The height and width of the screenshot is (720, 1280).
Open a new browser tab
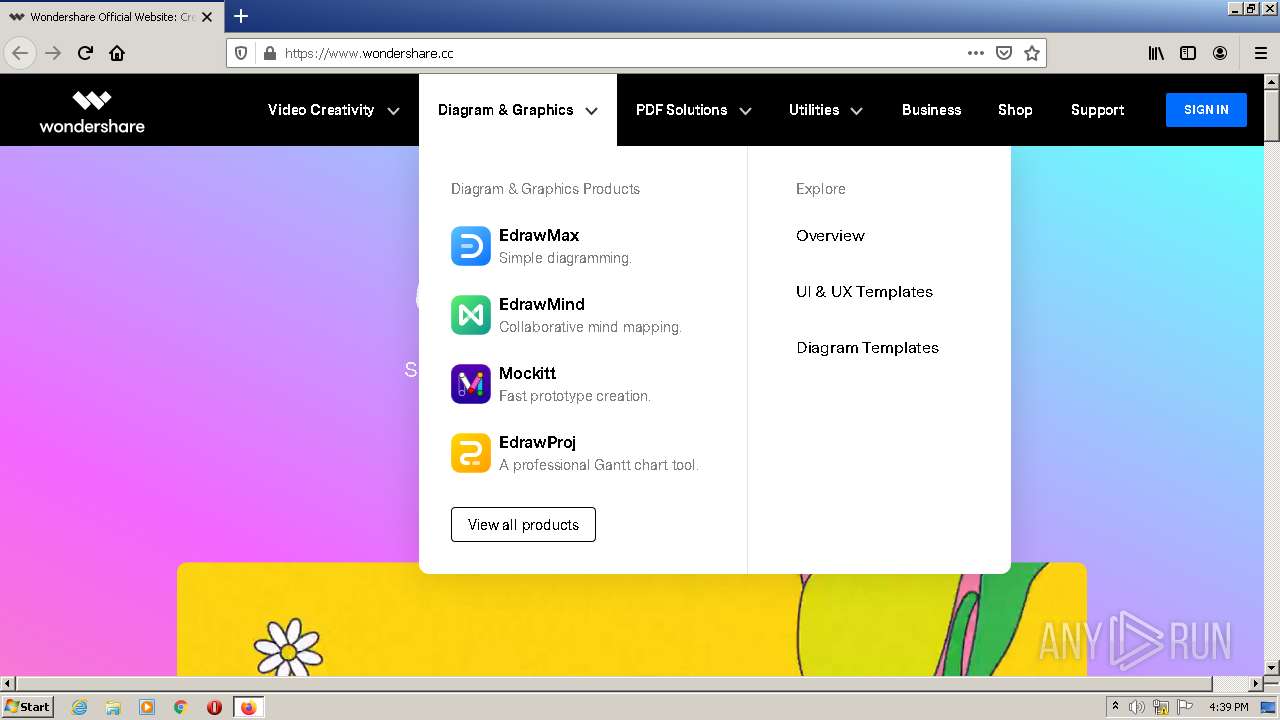pos(241,16)
